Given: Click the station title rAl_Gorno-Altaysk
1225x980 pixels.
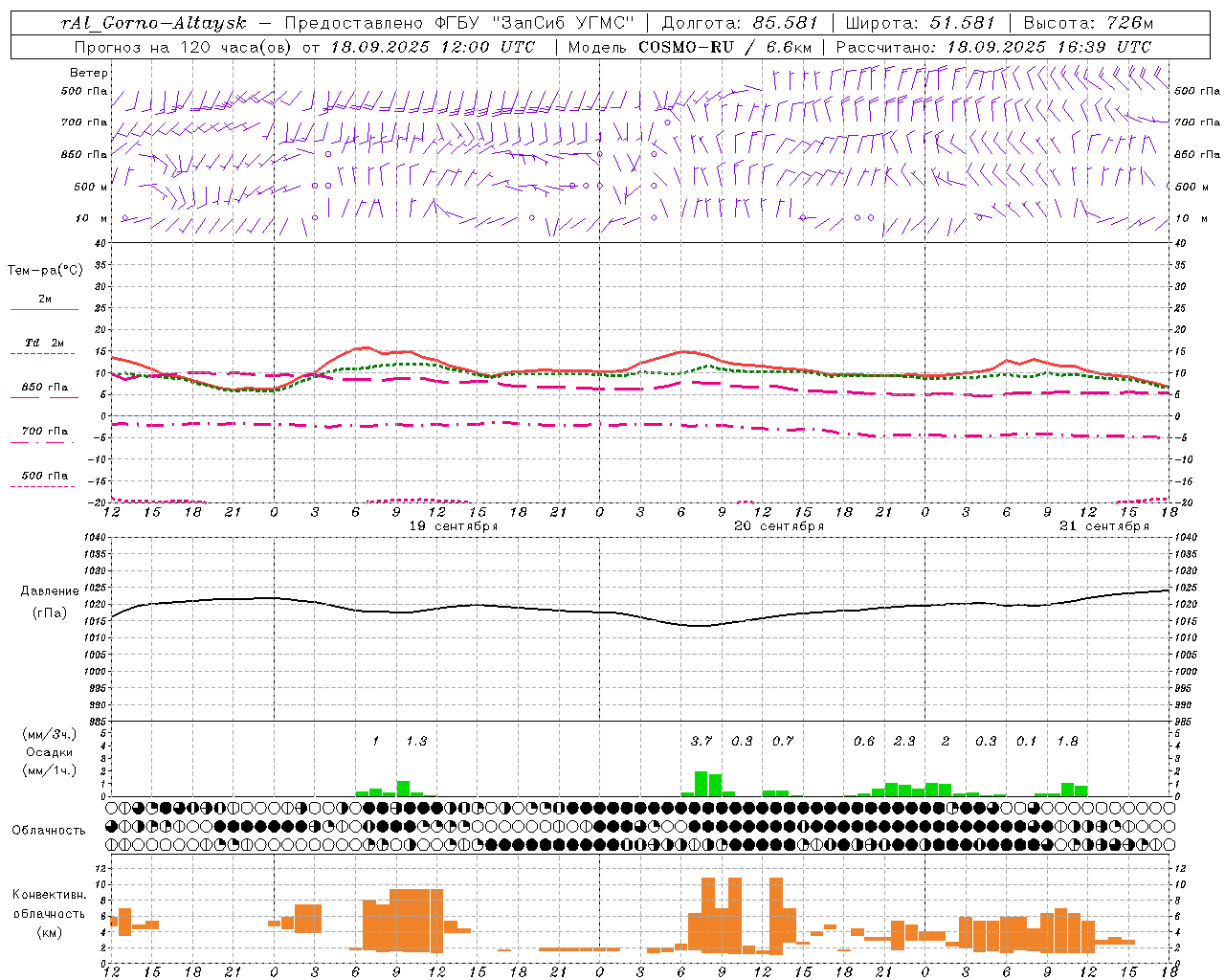Looking at the screenshot, I should 155,23.
